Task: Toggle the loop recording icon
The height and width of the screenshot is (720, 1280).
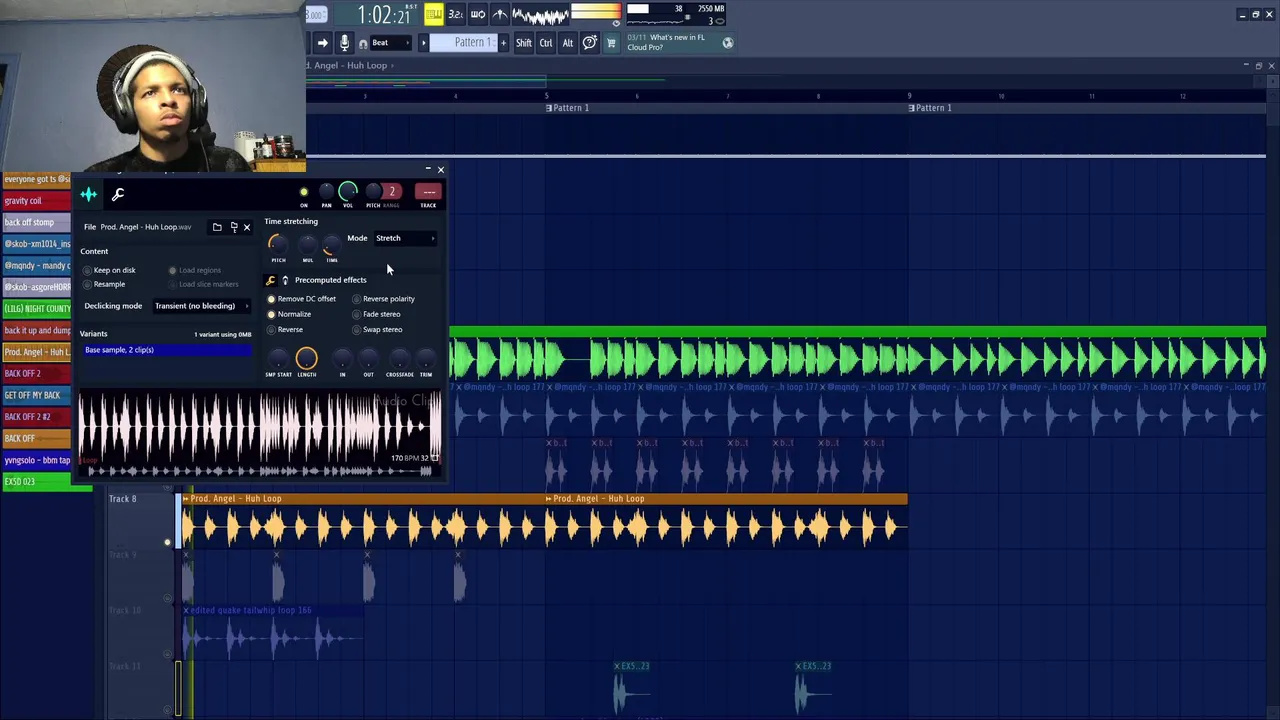Action: tap(477, 14)
